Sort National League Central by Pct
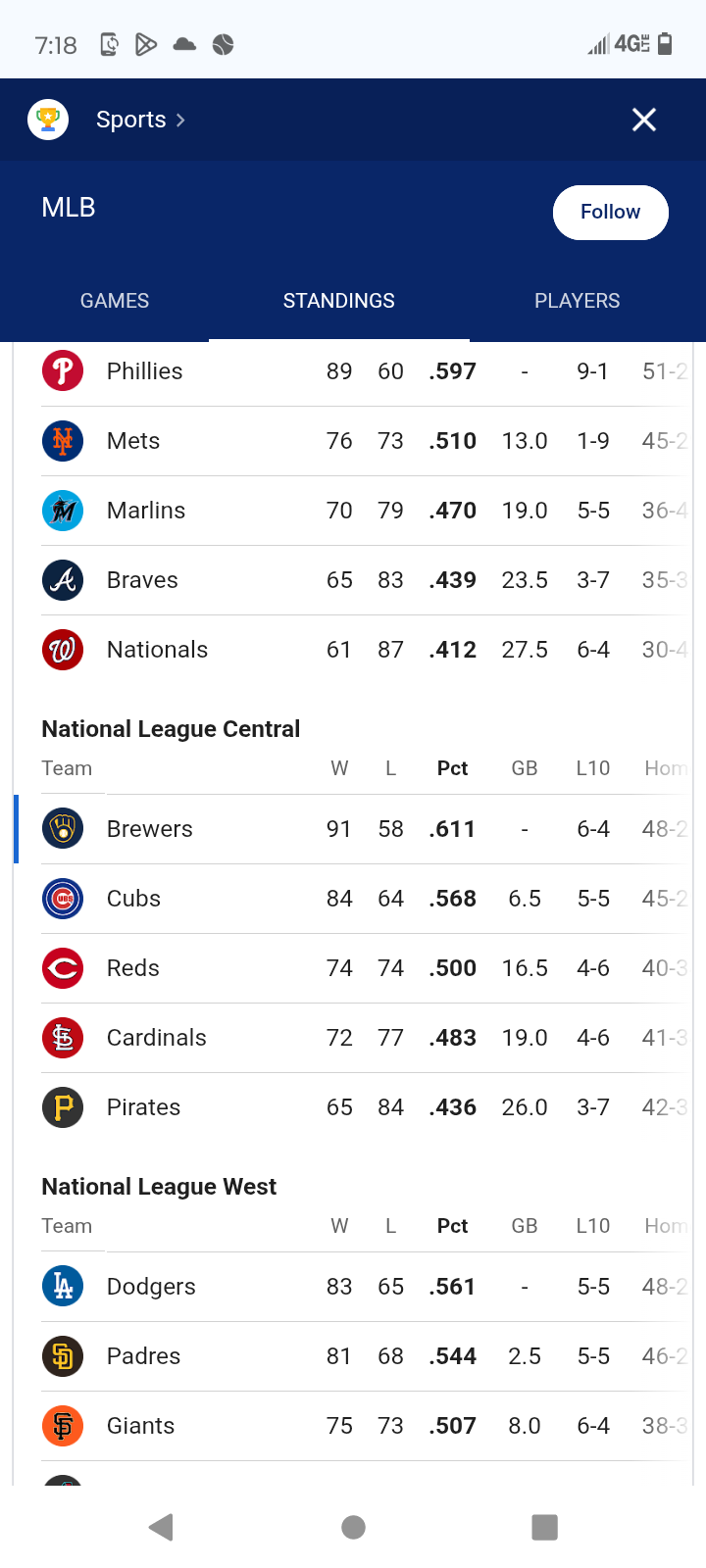 pos(452,768)
